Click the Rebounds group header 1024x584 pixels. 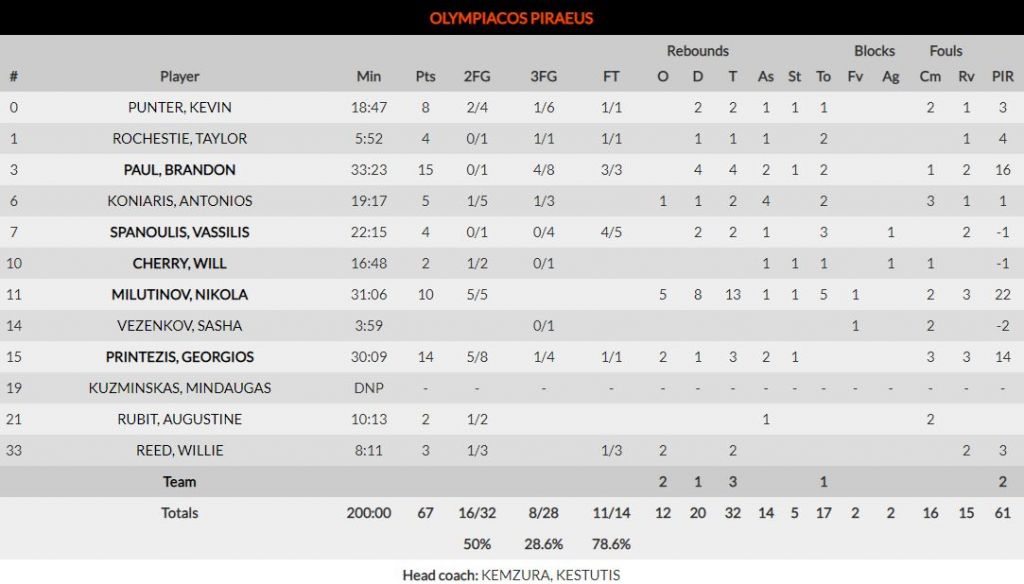[x=698, y=51]
